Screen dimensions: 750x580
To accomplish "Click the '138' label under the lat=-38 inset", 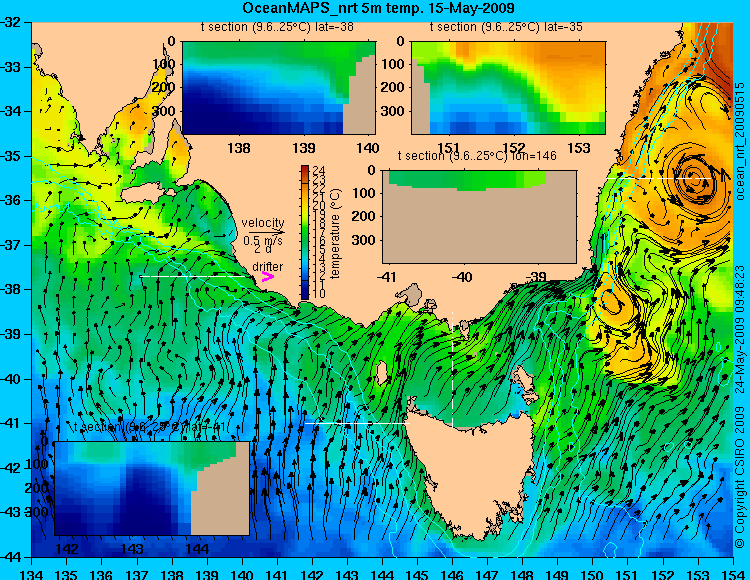I will pyautogui.click(x=239, y=148).
